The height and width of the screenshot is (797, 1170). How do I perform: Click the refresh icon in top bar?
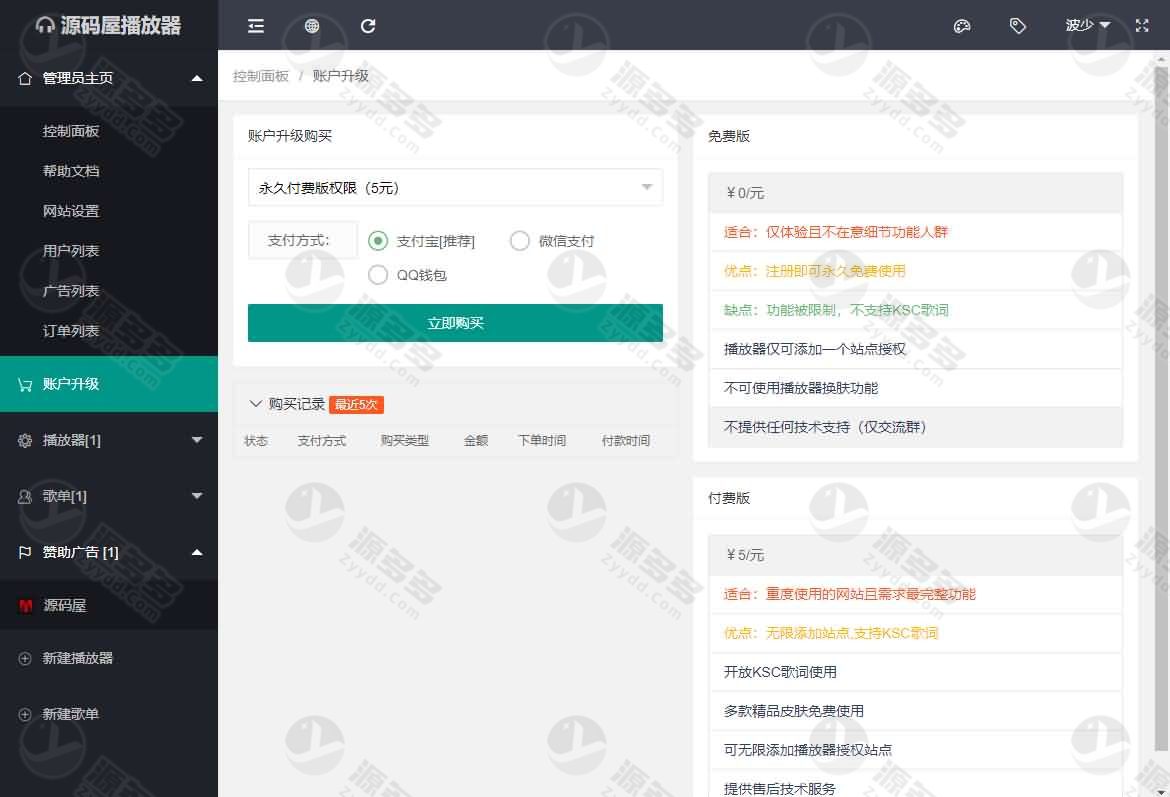(368, 26)
